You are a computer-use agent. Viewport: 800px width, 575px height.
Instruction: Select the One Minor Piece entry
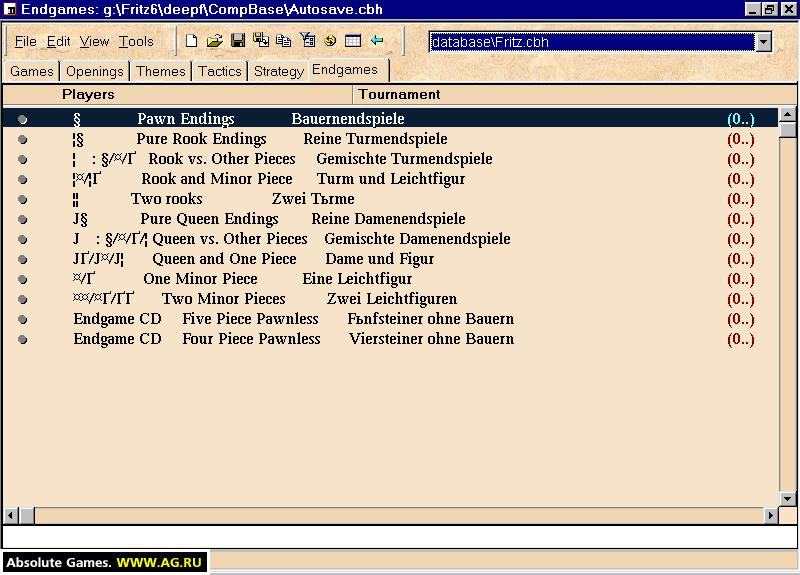390,279
